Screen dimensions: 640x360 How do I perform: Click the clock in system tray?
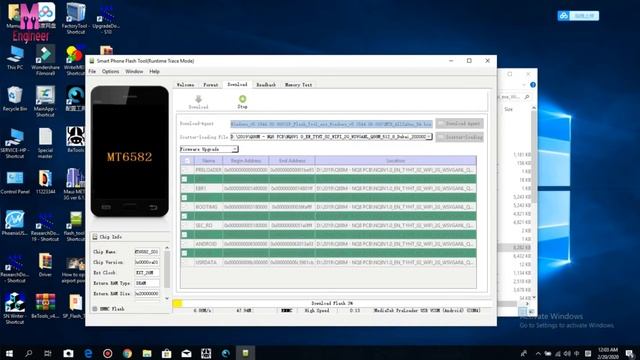click(x=608, y=353)
